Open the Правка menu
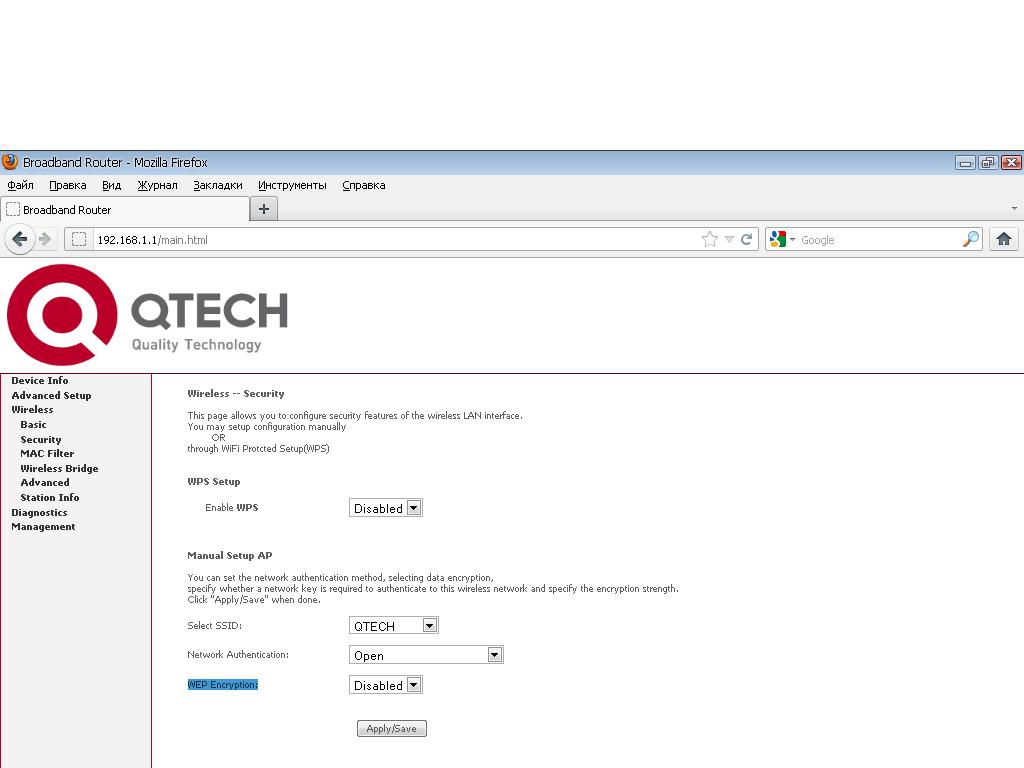Screen dimensions: 1024x768 (68, 185)
